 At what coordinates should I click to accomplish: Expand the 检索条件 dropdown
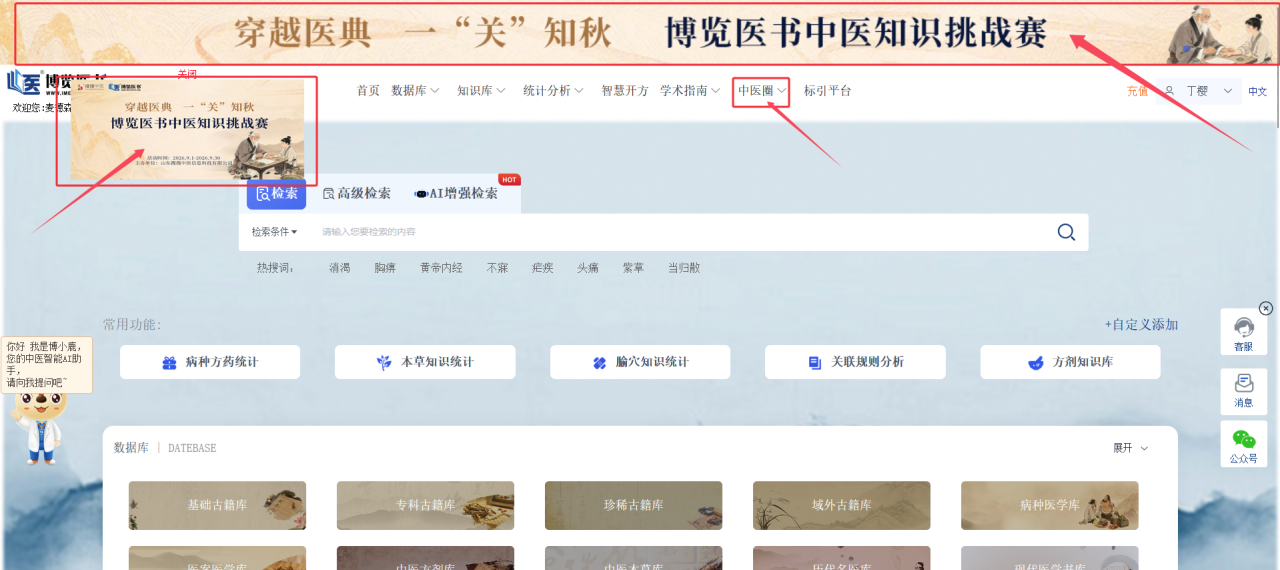pyautogui.click(x=274, y=232)
